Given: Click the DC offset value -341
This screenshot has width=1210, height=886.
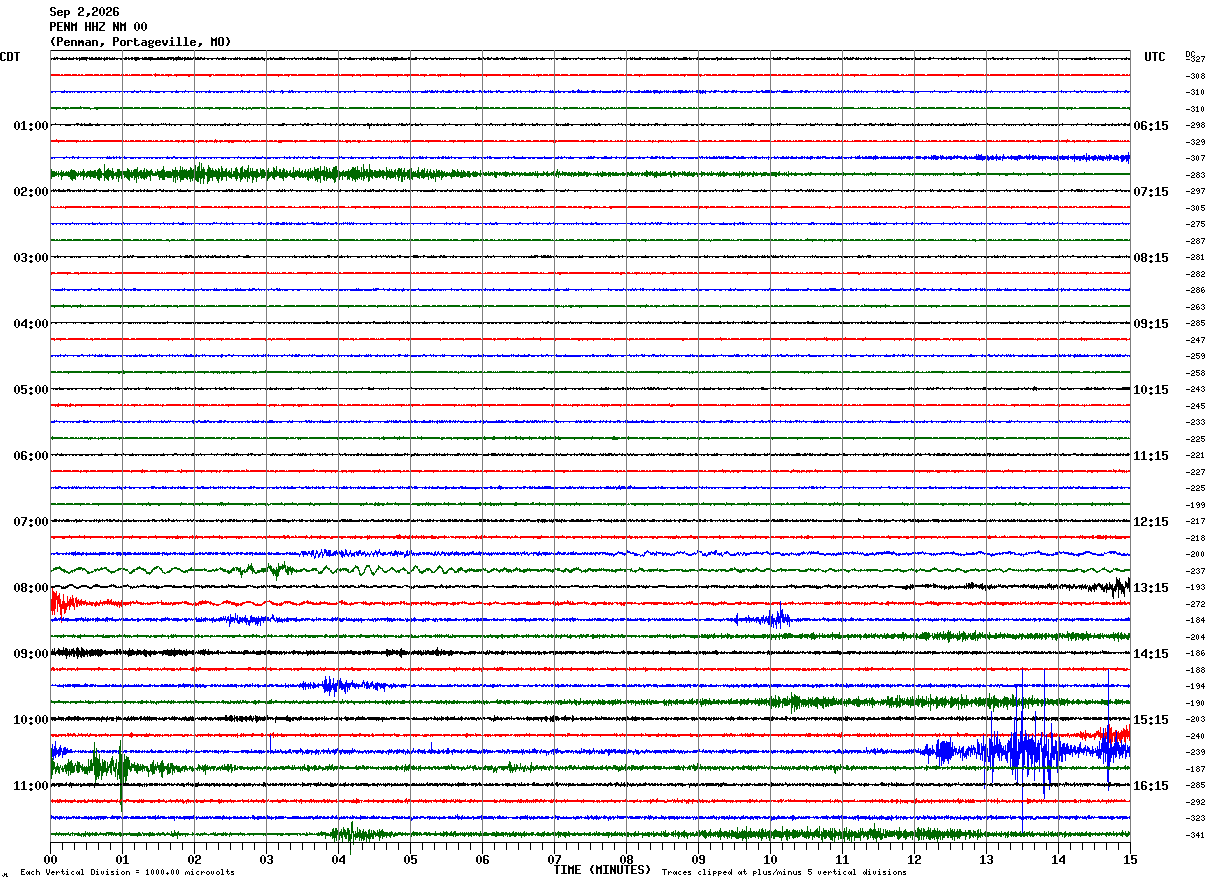Looking at the screenshot, I should pyautogui.click(x=1195, y=835).
